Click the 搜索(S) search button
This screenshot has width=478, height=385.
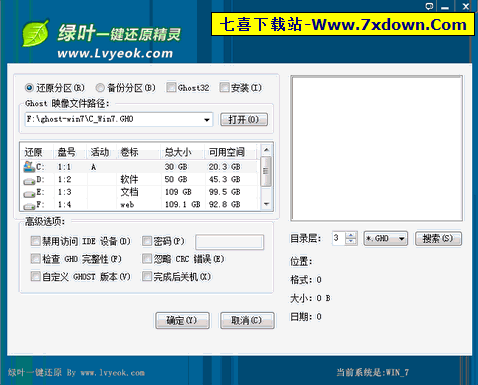click(x=438, y=239)
